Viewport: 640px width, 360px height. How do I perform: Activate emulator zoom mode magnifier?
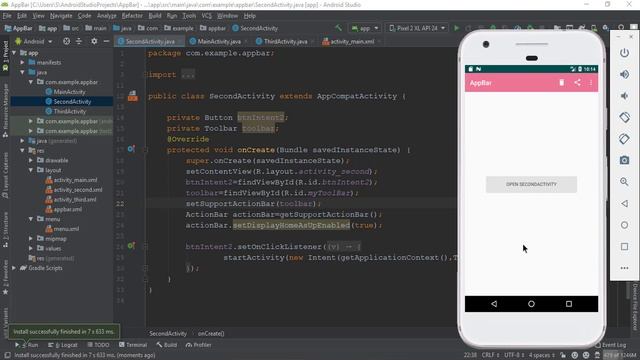[x=624, y=182]
